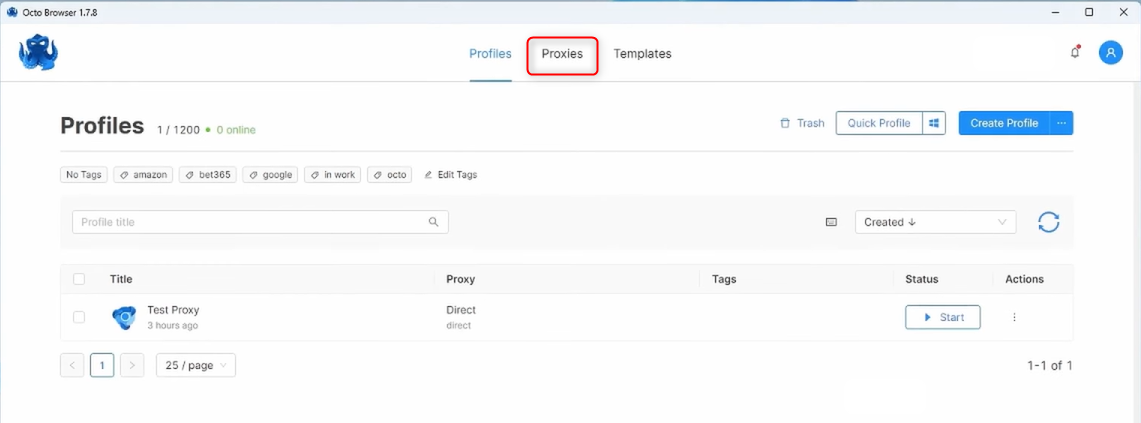This screenshot has height=423, width=1141.
Task: Click the Proxy column header
Action: click(x=461, y=279)
